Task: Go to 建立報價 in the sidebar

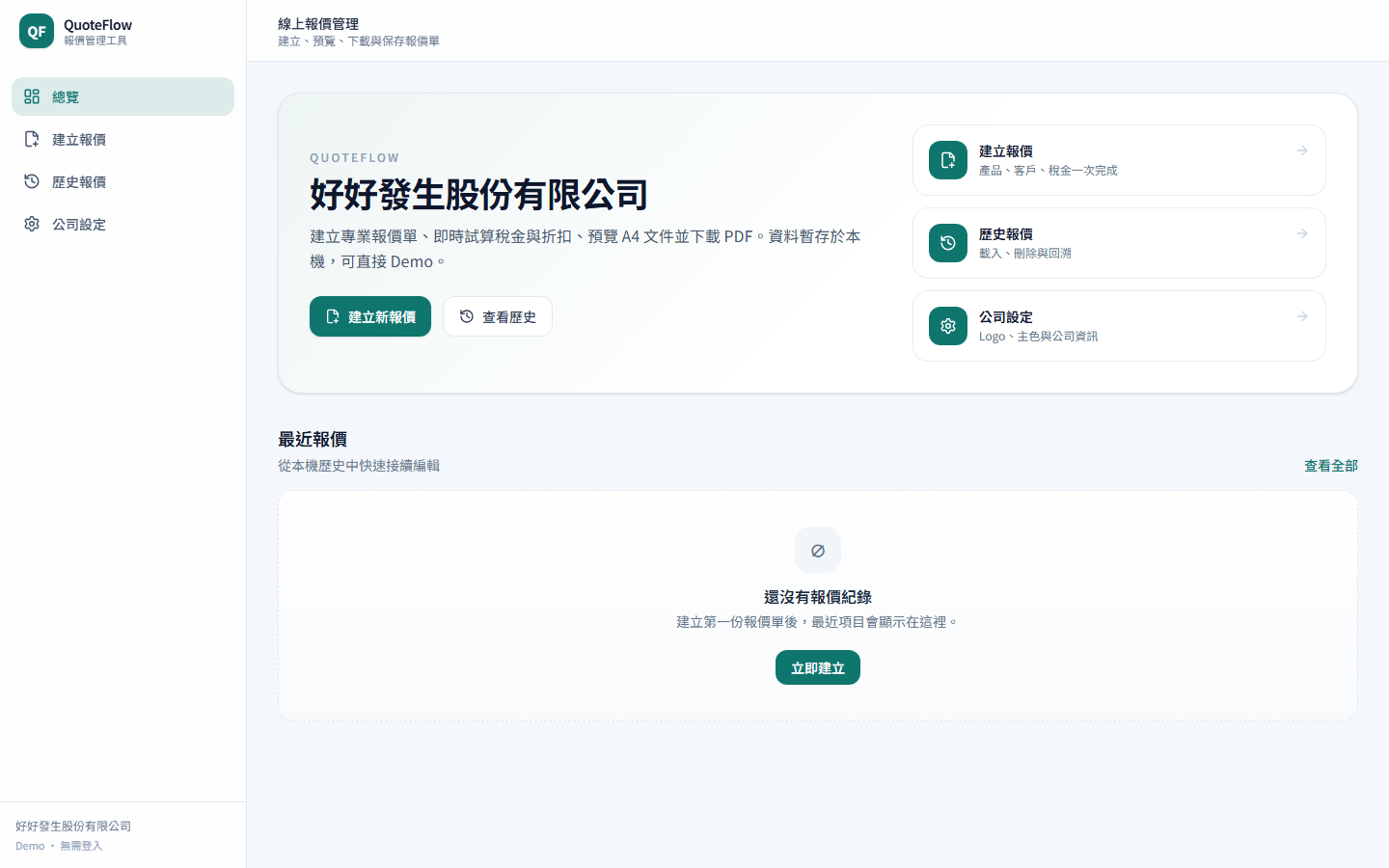Action: click(123, 139)
